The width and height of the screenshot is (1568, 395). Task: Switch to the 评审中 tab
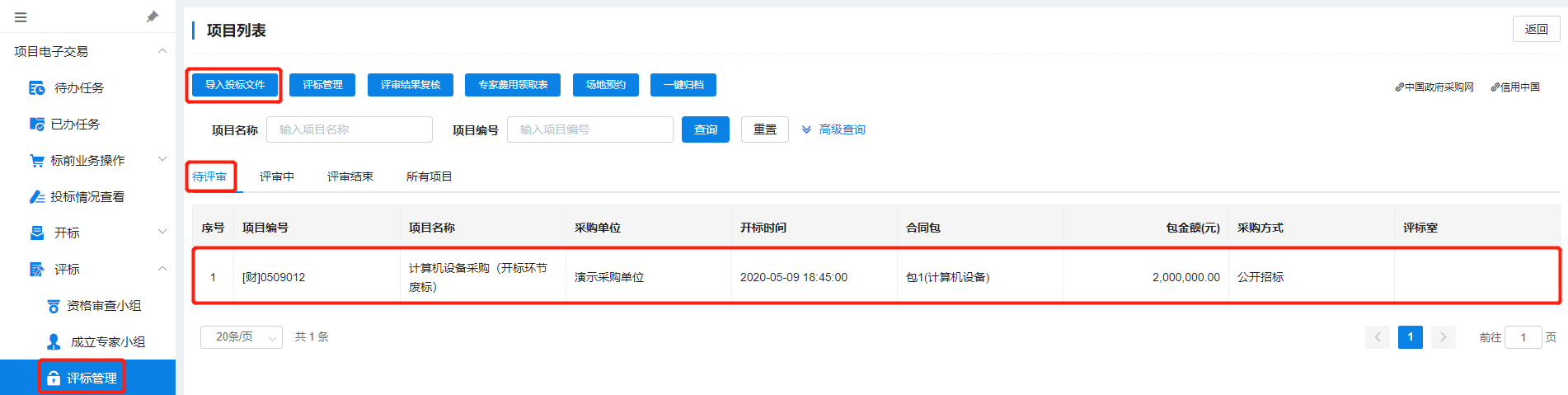pyautogui.click(x=276, y=177)
